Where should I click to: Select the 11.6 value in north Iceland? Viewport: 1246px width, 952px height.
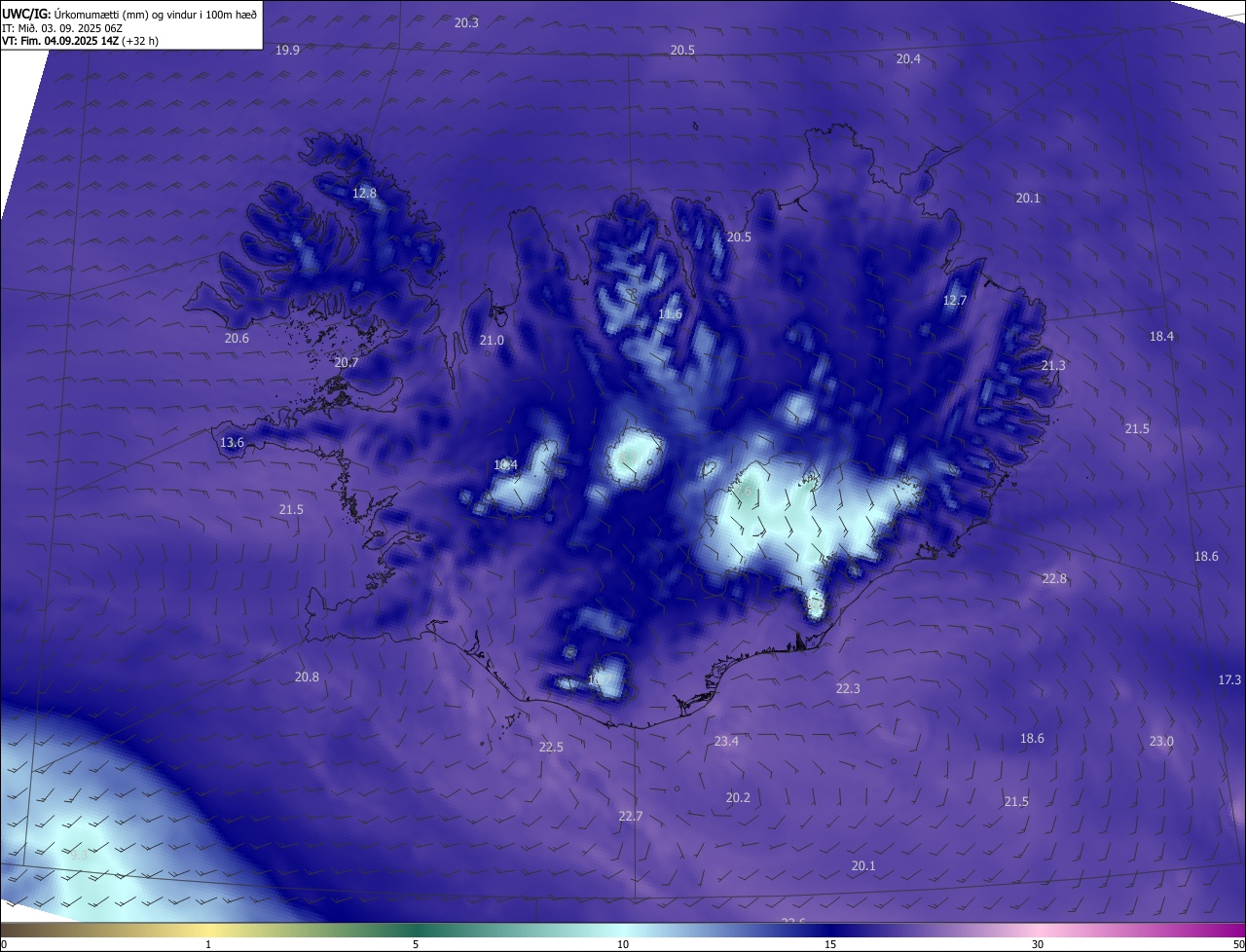pos(670,313)
